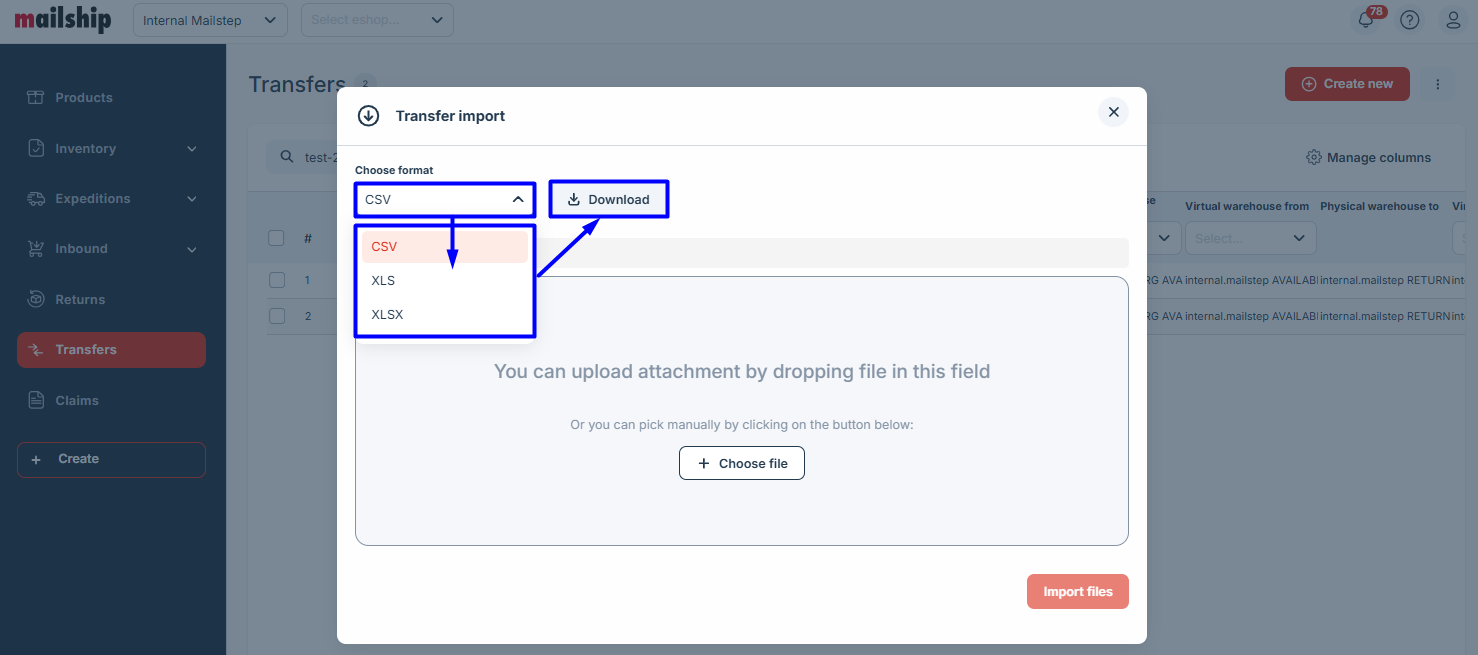Image resolution: width=1478 pixels, height=655 pixels.
Task: Toggle the select-all checkbox in table header
Action: (277, 238)
